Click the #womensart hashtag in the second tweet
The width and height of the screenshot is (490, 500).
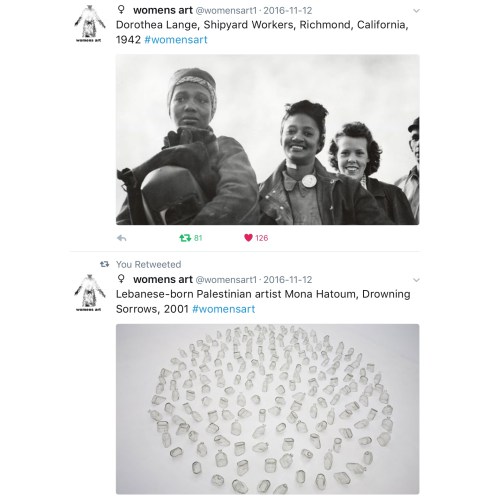point(224,309)
